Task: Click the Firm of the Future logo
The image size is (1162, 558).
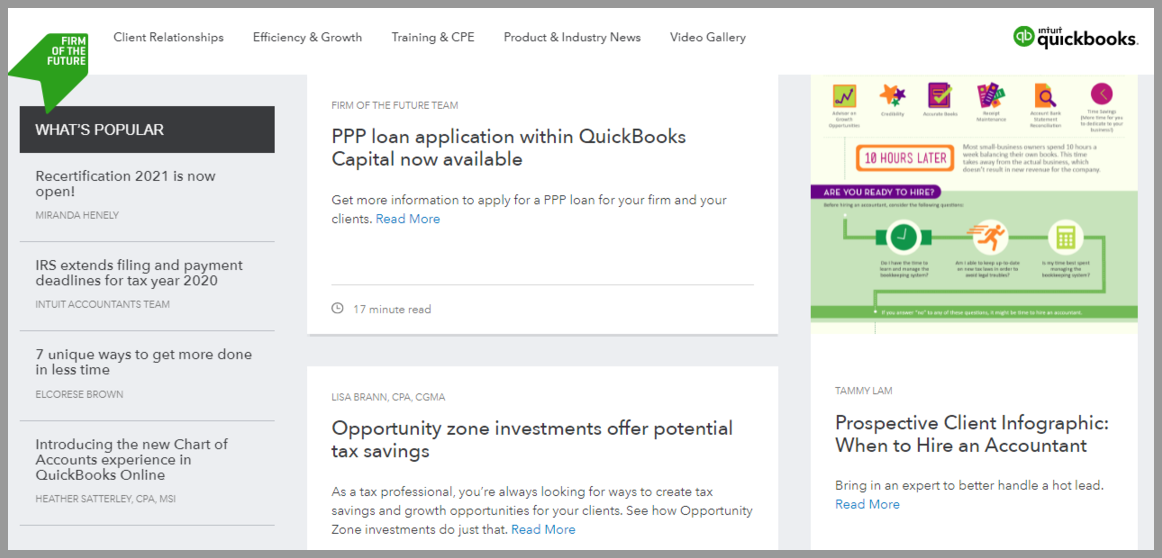Action: point(49,65)
